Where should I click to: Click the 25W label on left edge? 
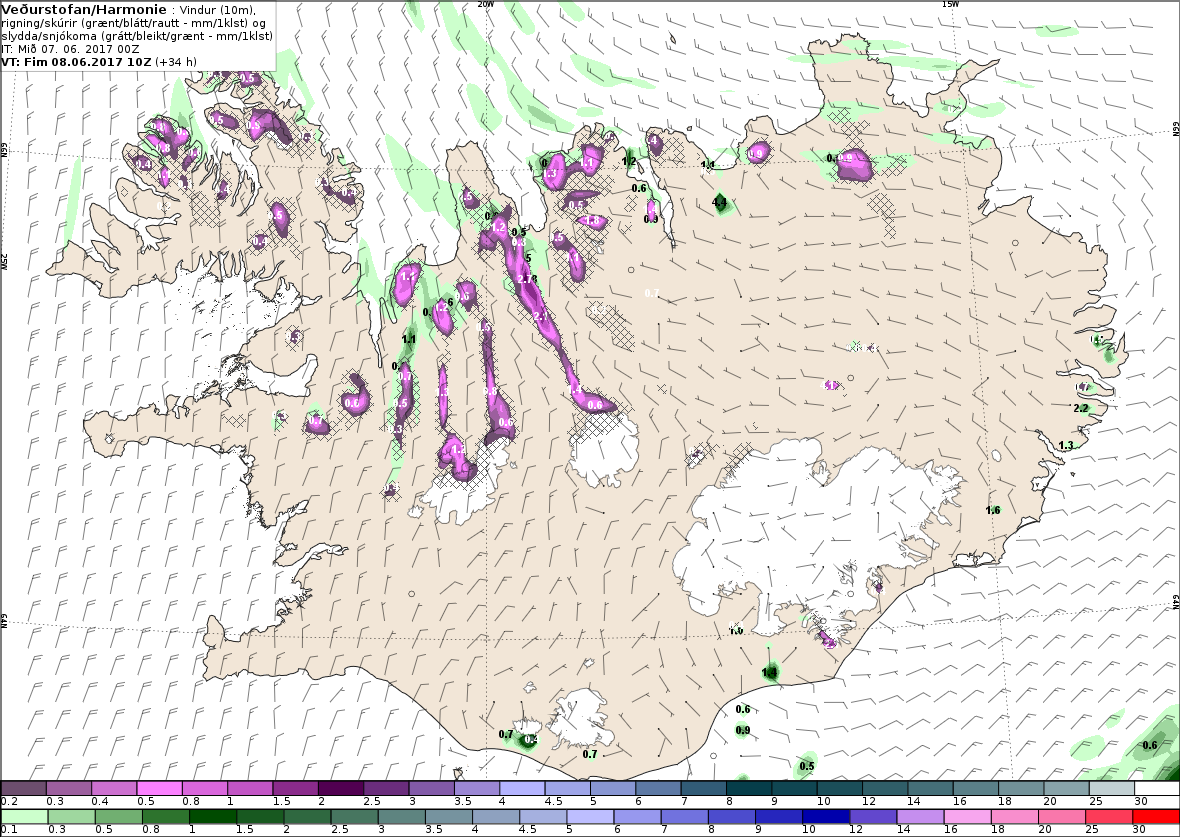click(x=4, y=261)
